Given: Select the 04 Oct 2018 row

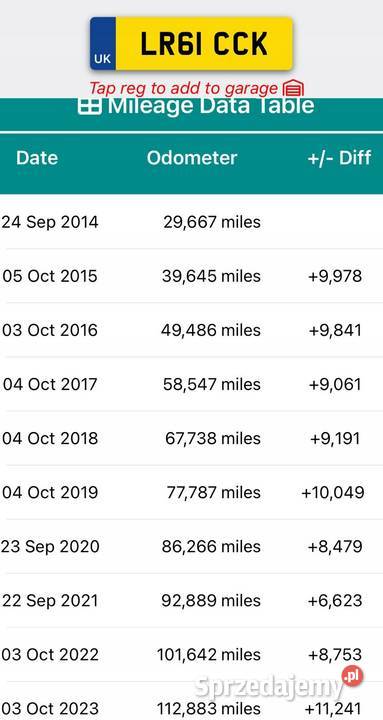Looking at the screenshot, I should pyautogui.click(x=192, y=438).
